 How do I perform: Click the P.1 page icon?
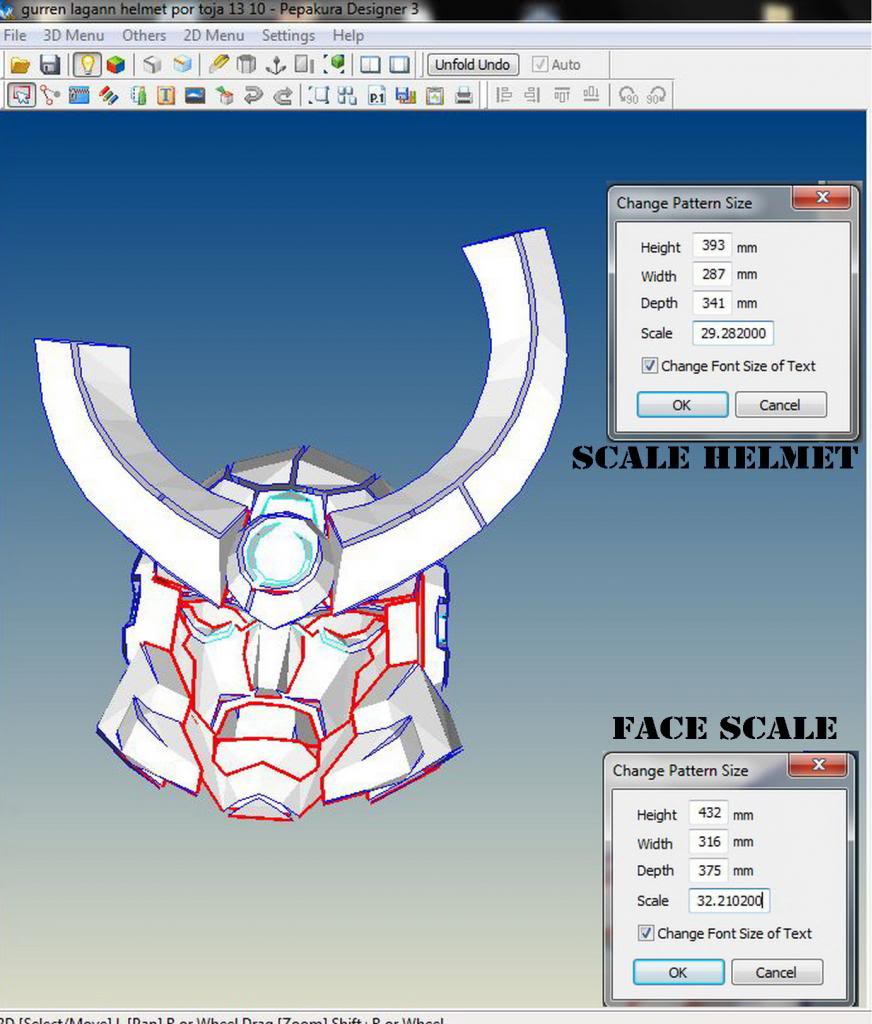pos(376,96)
